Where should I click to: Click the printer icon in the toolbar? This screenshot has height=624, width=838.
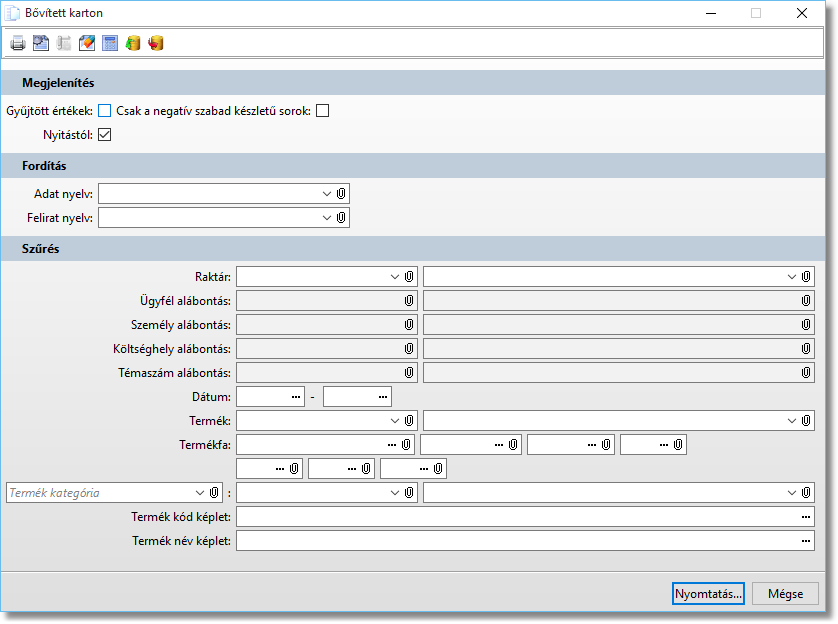(x=18, y=43)
